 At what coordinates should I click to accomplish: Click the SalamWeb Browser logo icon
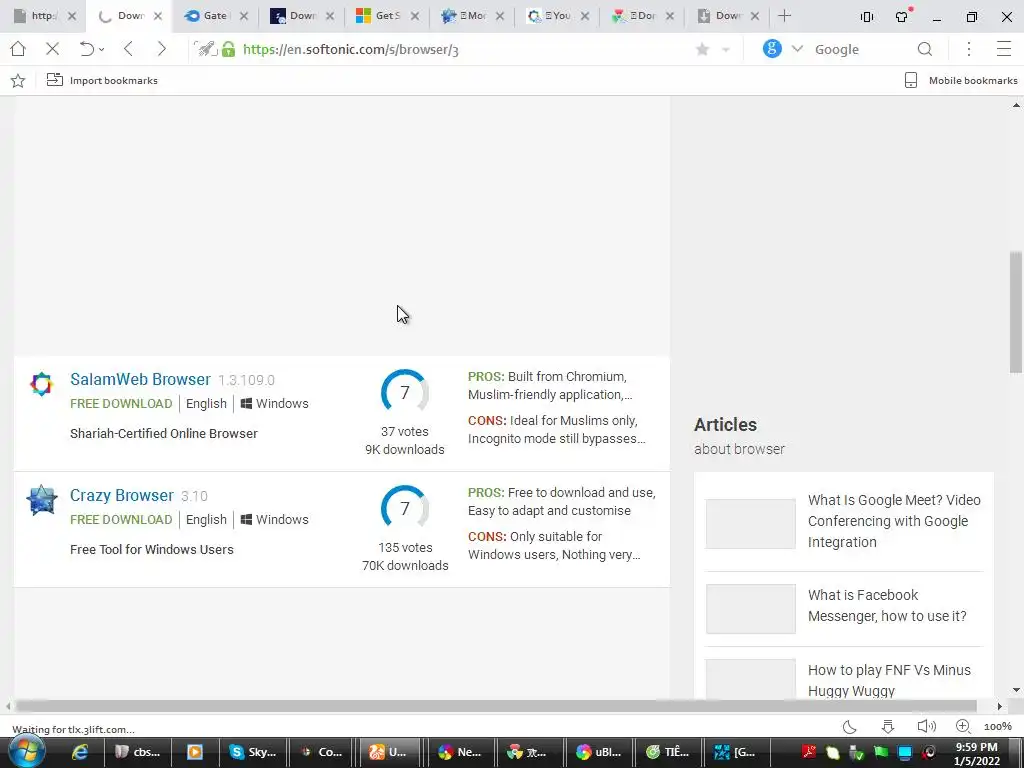tap(41, 384)
